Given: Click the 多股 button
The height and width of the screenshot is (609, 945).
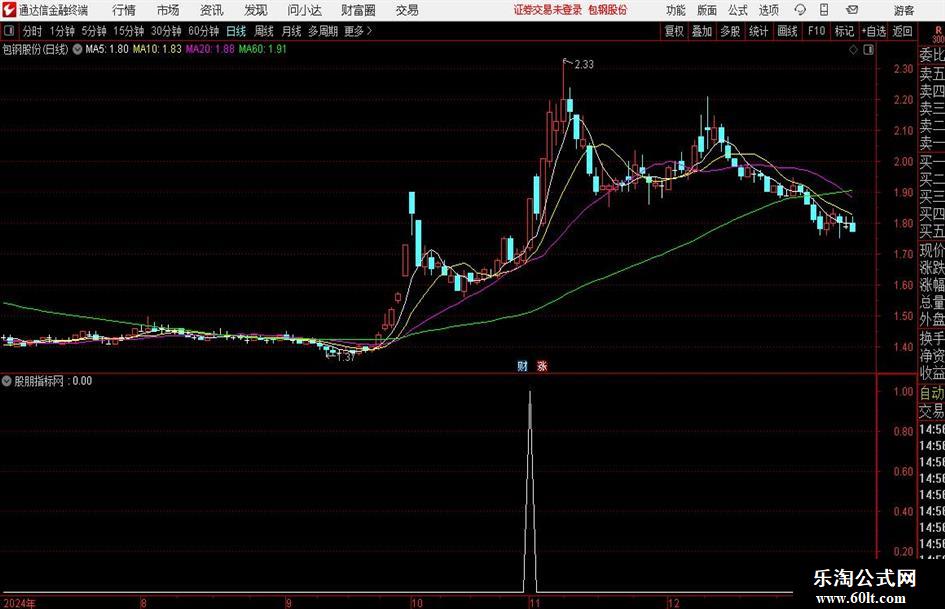Looking at the screenshot, I should pyautogui.click(x=730, y=31).
